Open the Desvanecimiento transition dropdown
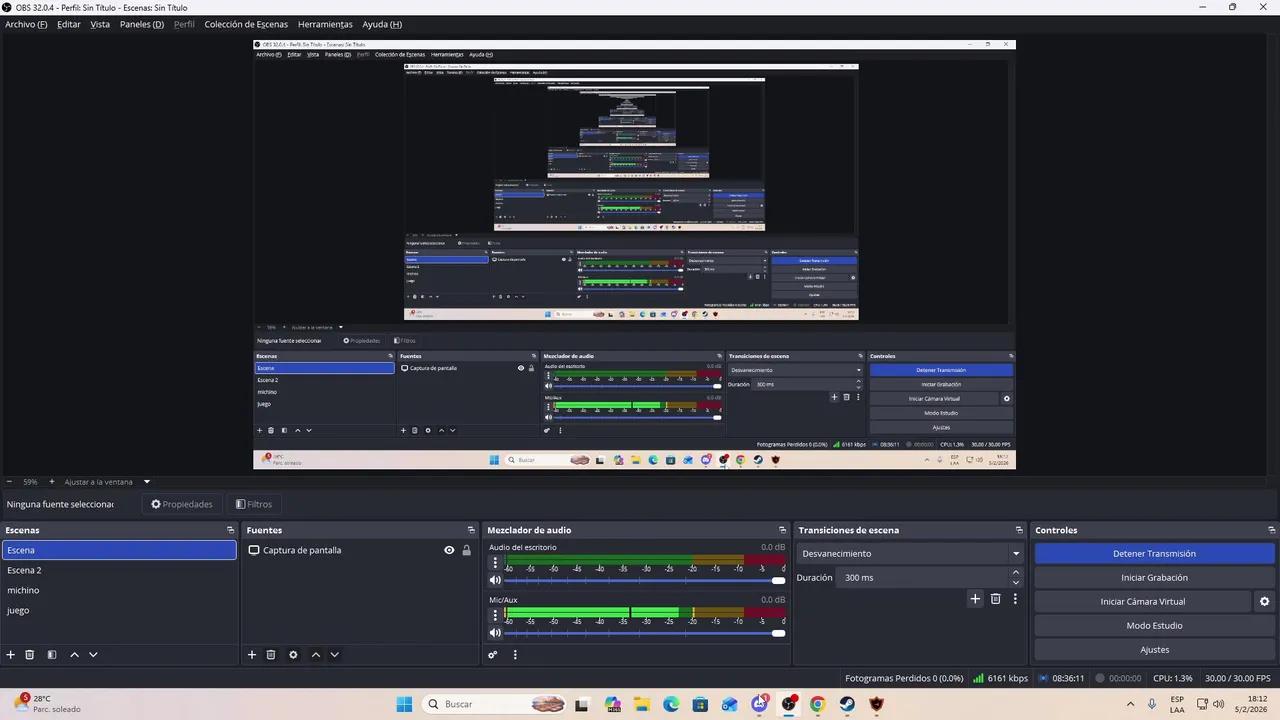 (908, 553)
